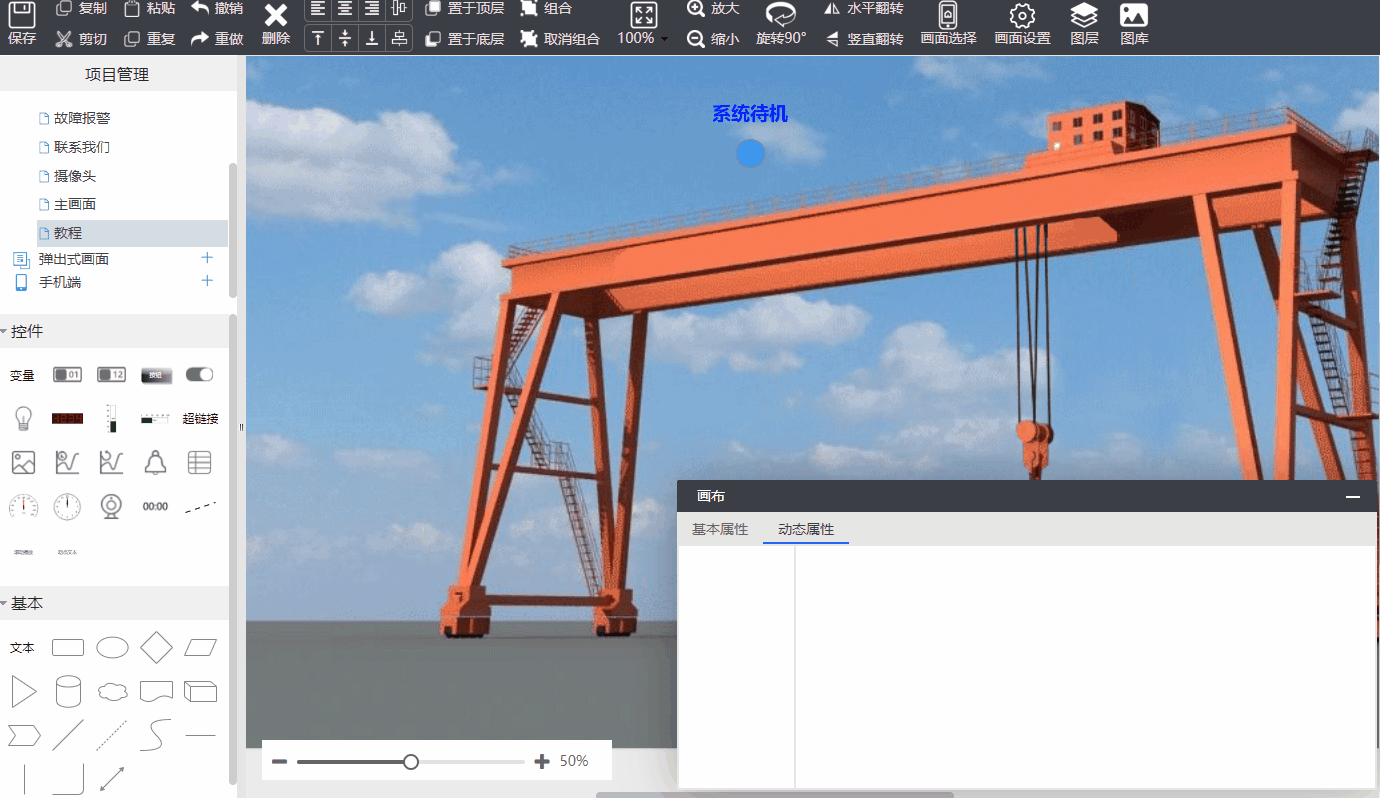The image size is (1380, 798).
Task: Open the 图层 layers icon
Action: click(1084, 15)
